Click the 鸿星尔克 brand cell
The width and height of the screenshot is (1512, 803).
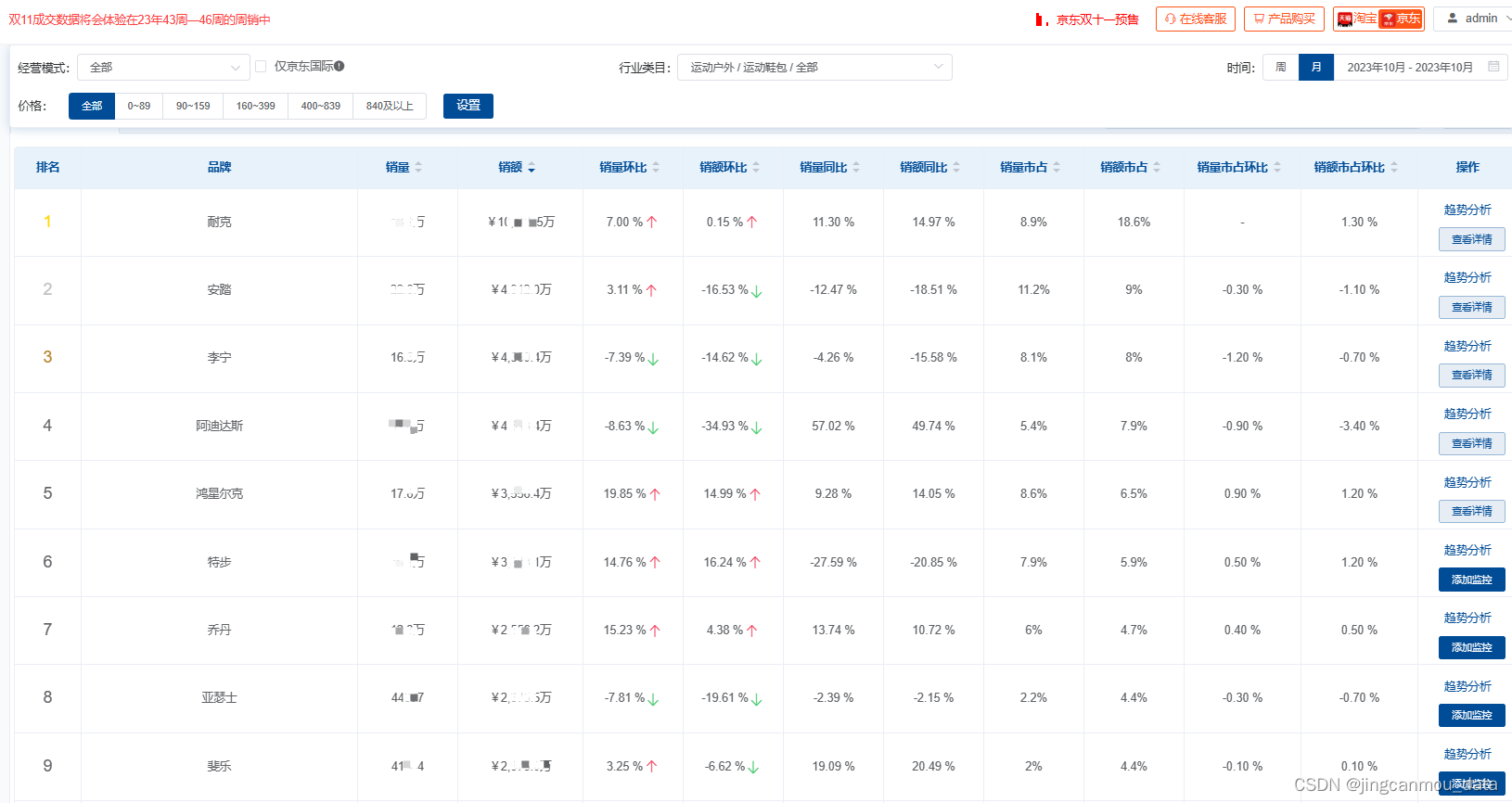click(220, 494)
